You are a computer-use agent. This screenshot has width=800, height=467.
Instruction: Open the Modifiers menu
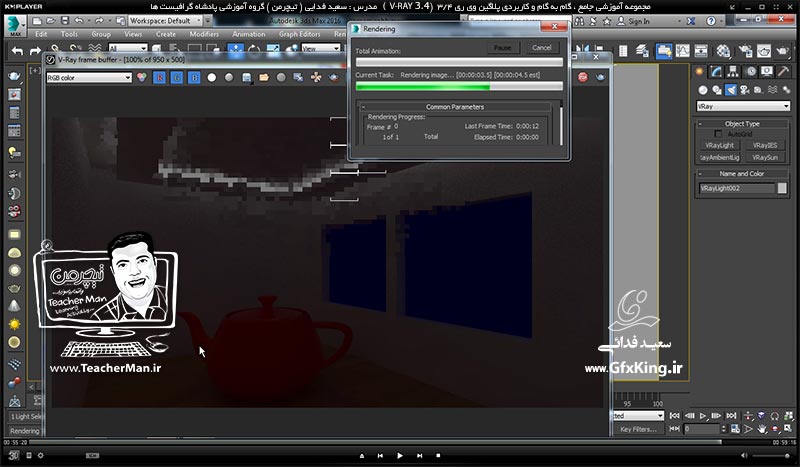[204, 34]
